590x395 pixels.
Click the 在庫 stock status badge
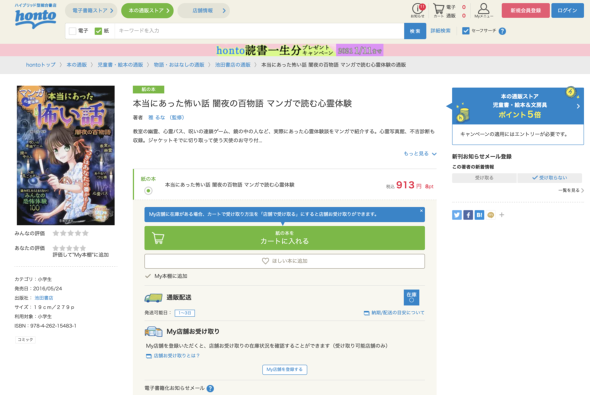click(x=412, y=297)
